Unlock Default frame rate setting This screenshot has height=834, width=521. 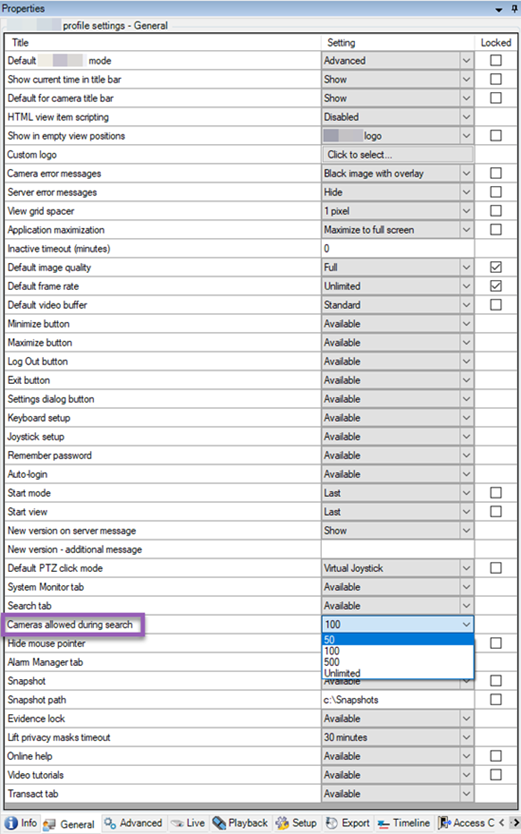495,286
